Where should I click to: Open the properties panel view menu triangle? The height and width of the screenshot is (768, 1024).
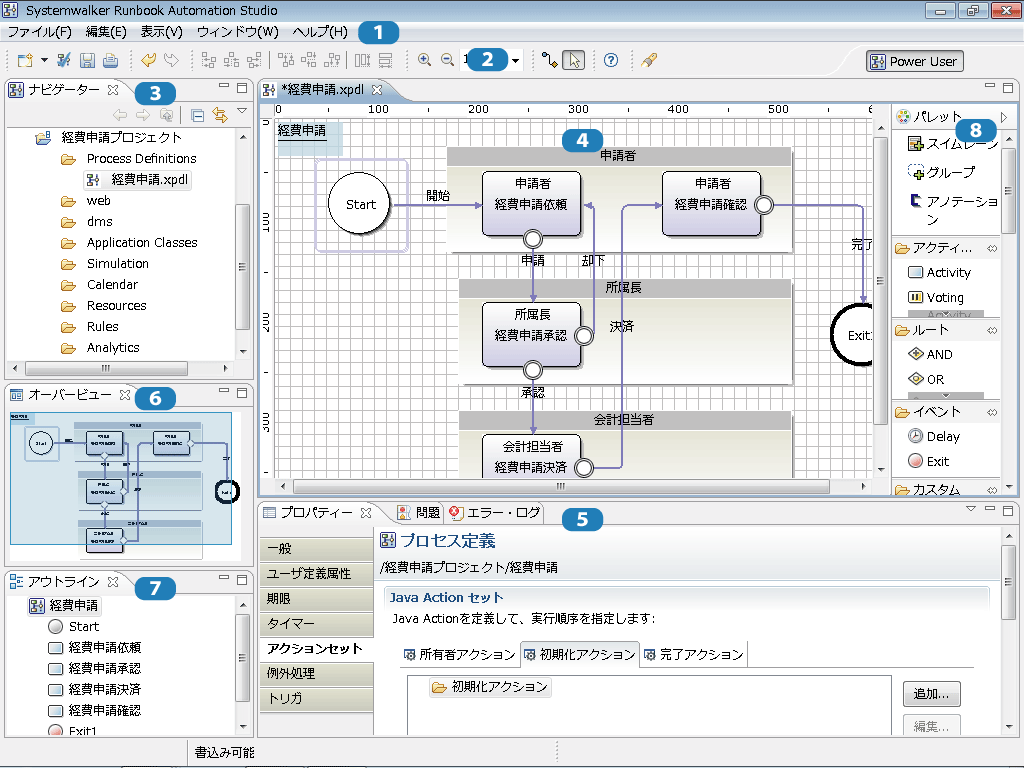(x=971, y=509)
